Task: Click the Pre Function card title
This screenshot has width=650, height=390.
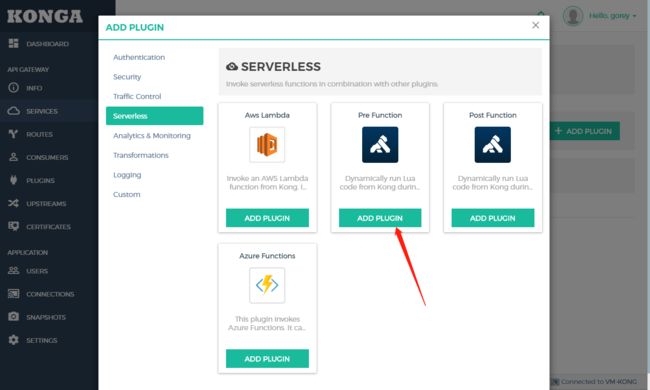Action: pos(380,115)
